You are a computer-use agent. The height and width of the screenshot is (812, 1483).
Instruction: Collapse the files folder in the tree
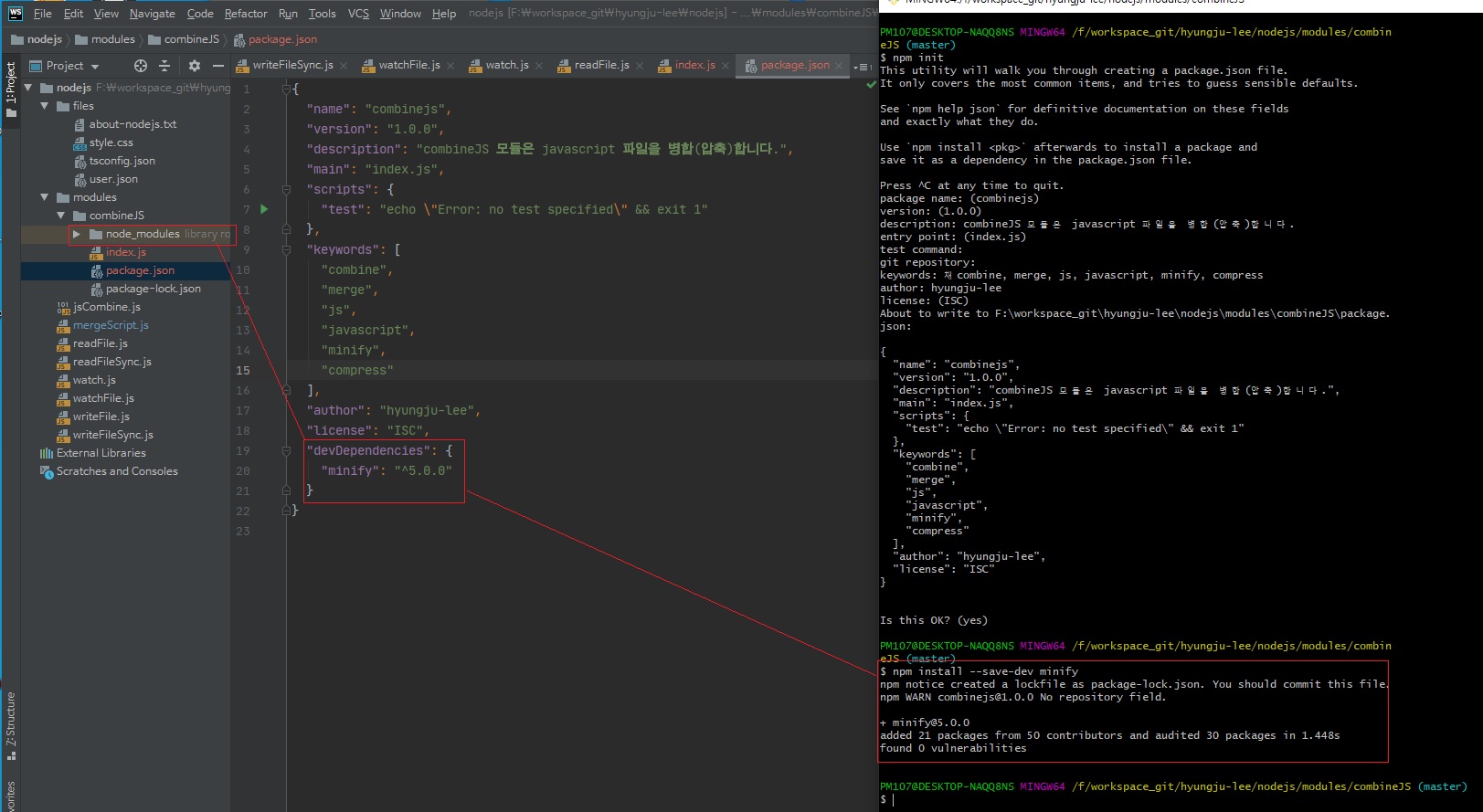[45, 106]
